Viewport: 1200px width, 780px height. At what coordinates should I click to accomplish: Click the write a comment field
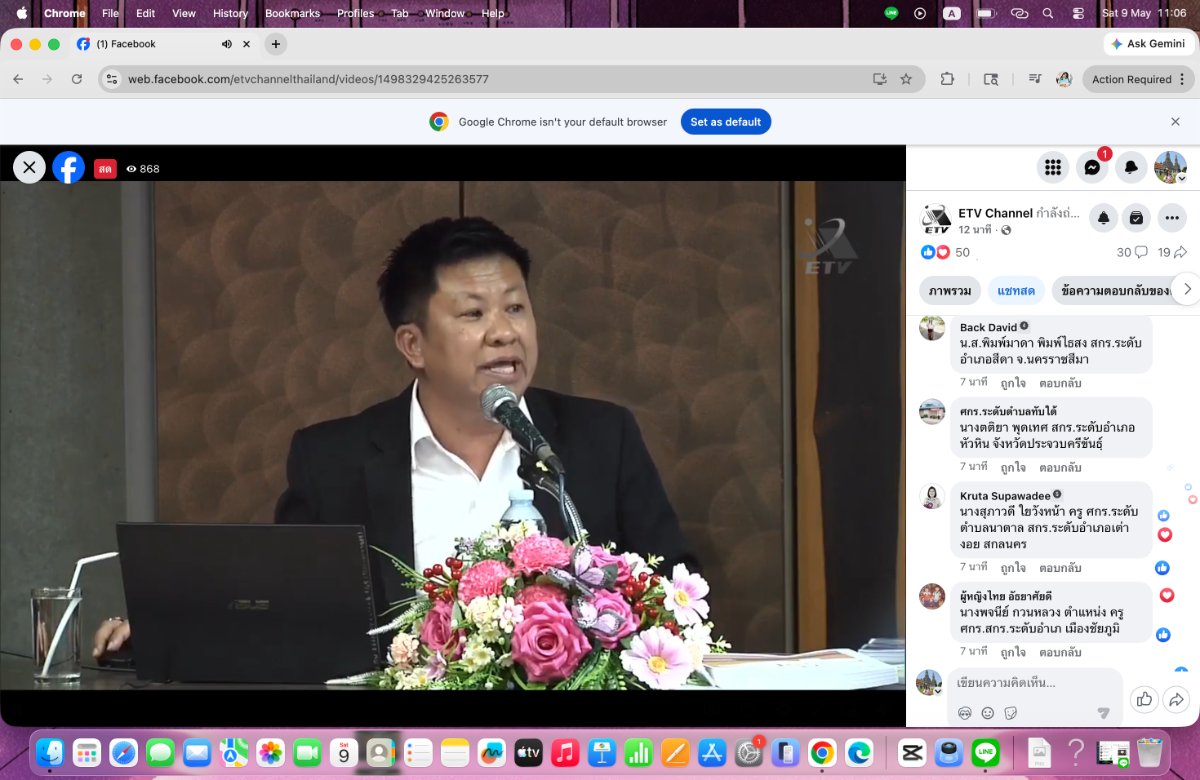coord(1034,682)
